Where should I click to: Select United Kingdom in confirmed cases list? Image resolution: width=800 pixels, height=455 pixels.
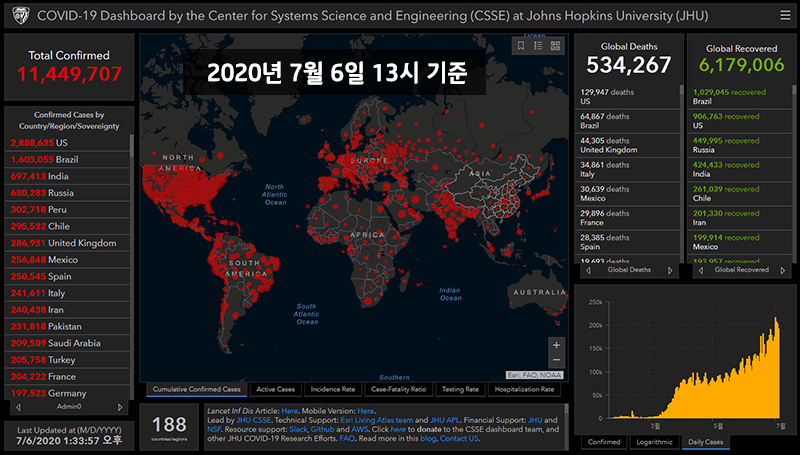point(67,243)
